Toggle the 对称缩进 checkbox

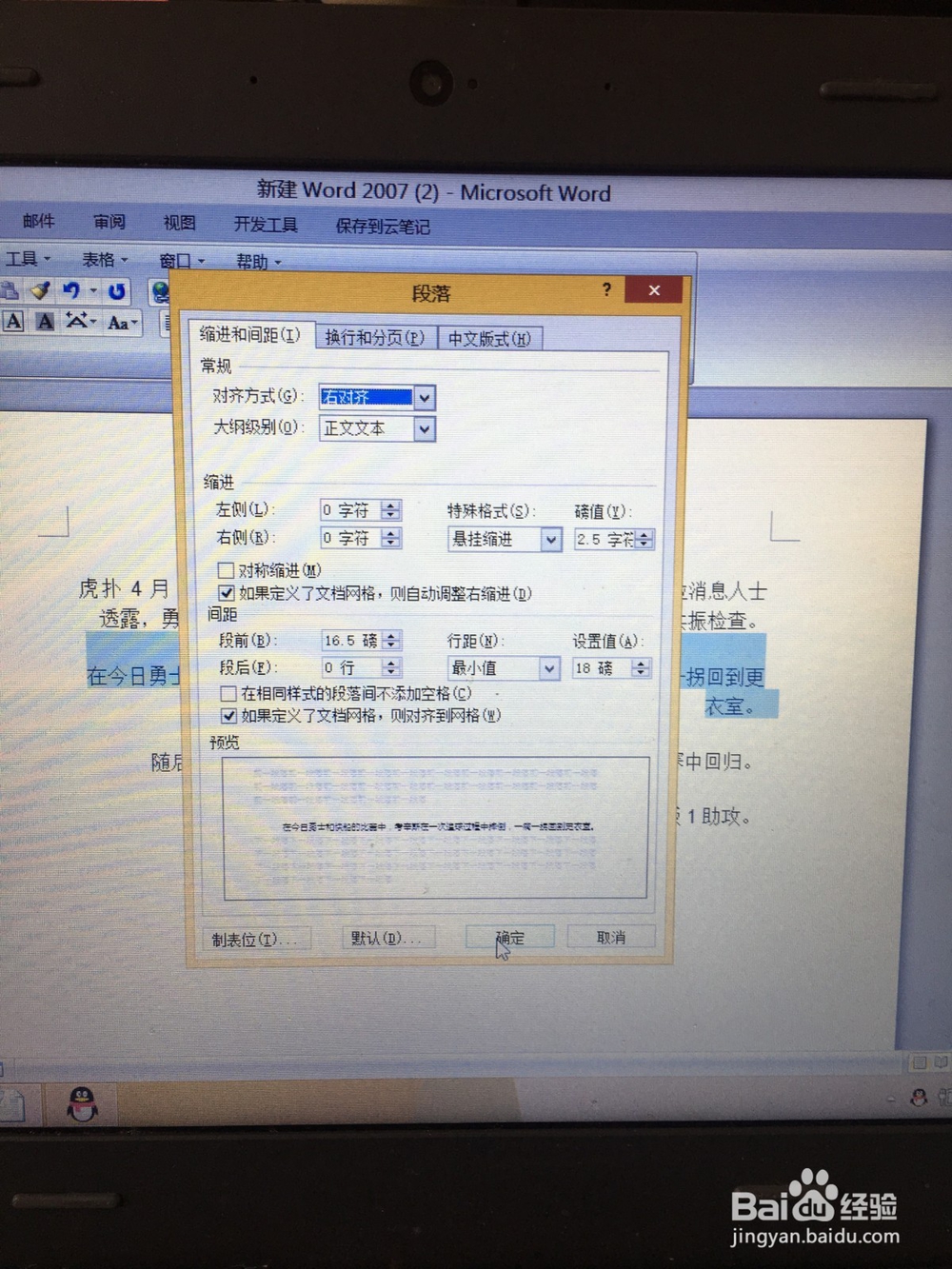(x=227, y=569)
